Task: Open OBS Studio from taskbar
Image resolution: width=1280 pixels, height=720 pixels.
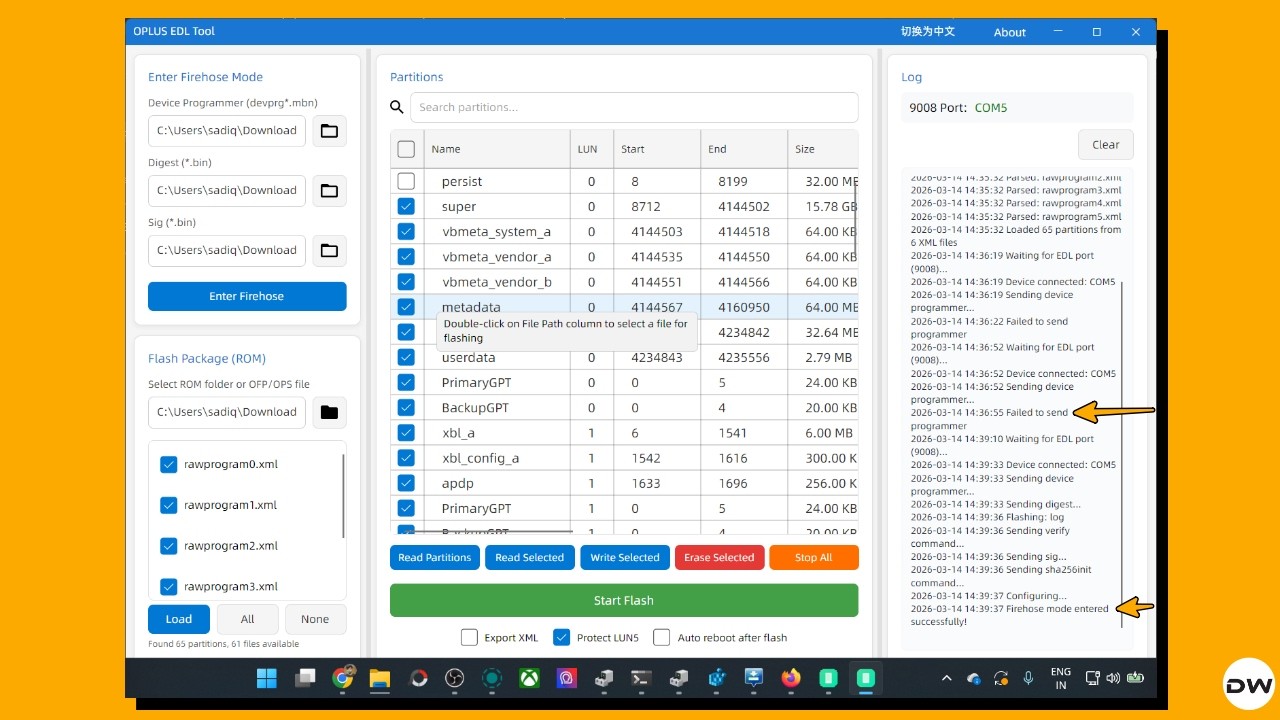Action: (455, 678)
